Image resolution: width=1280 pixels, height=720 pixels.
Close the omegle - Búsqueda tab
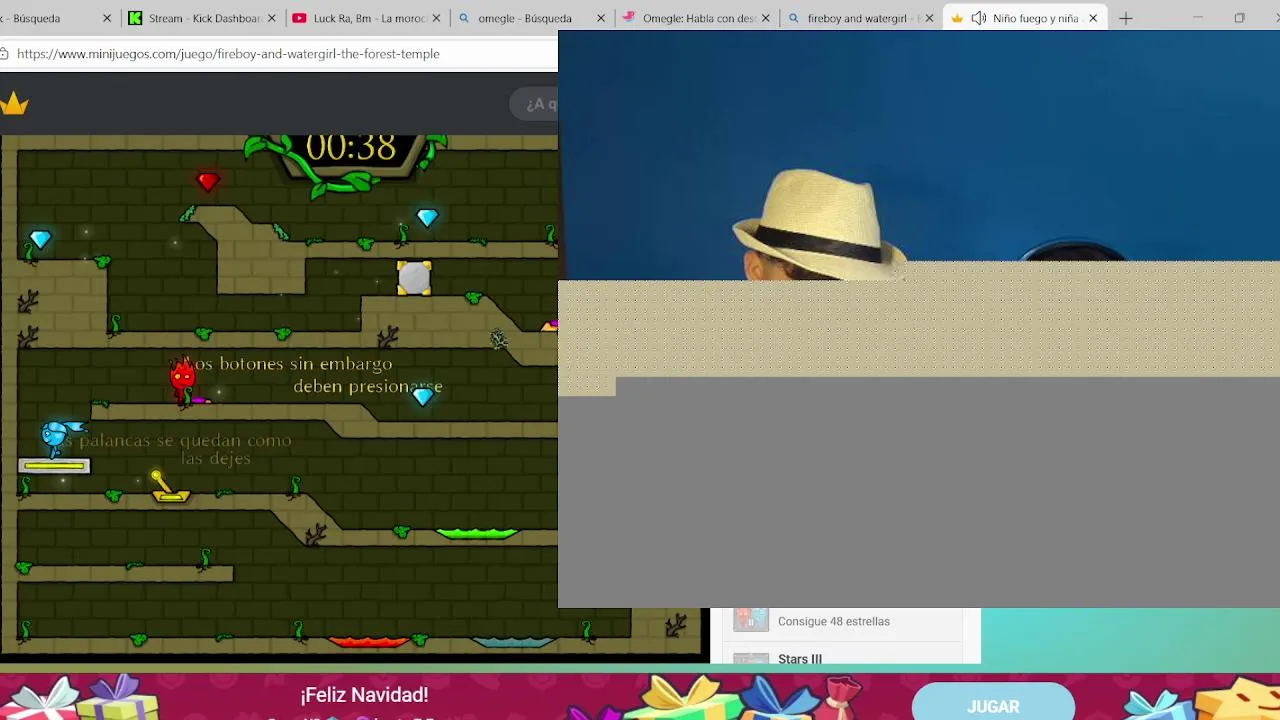[x=601, y=18]
